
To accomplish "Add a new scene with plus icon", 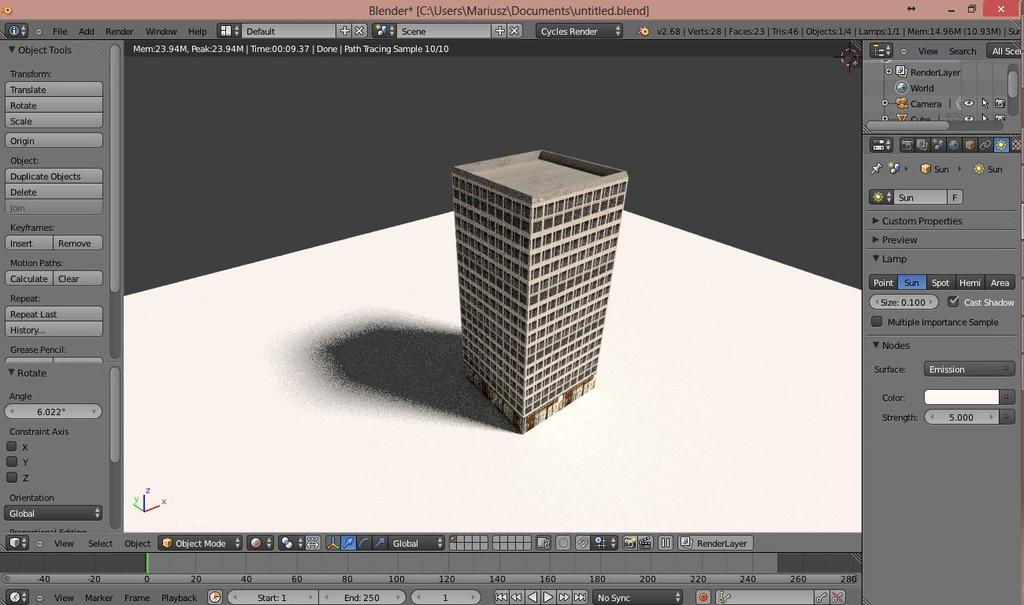I will [500, 31].
